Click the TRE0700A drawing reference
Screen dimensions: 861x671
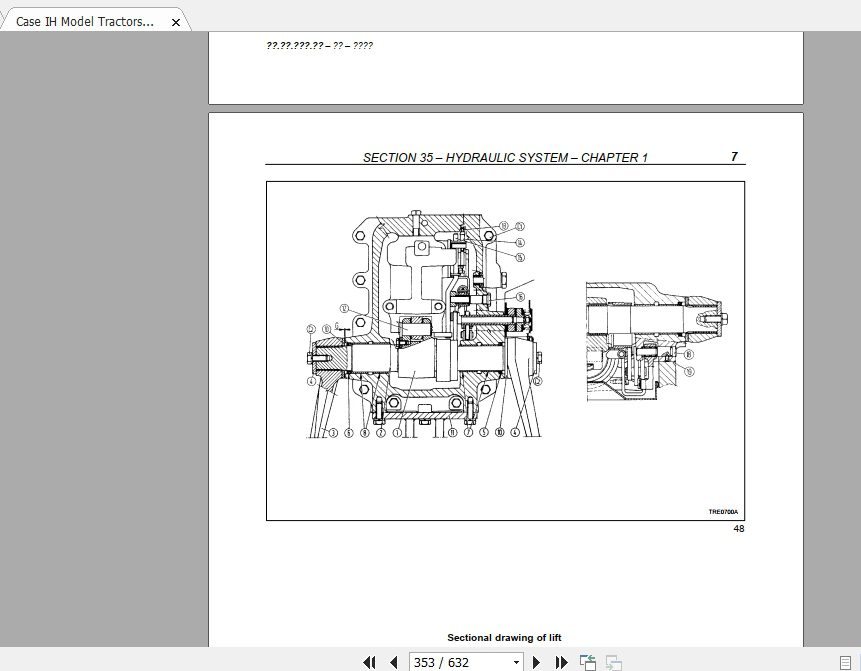pos(723,512)
